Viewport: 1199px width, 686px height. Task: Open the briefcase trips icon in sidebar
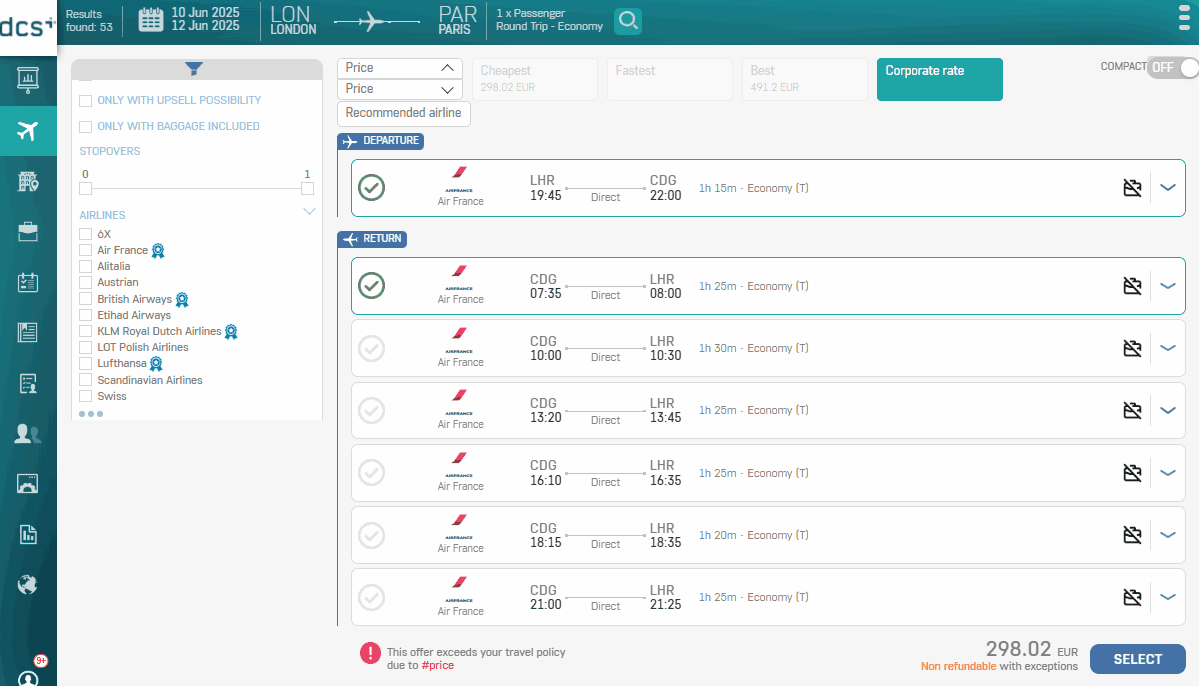coord(28,231)
